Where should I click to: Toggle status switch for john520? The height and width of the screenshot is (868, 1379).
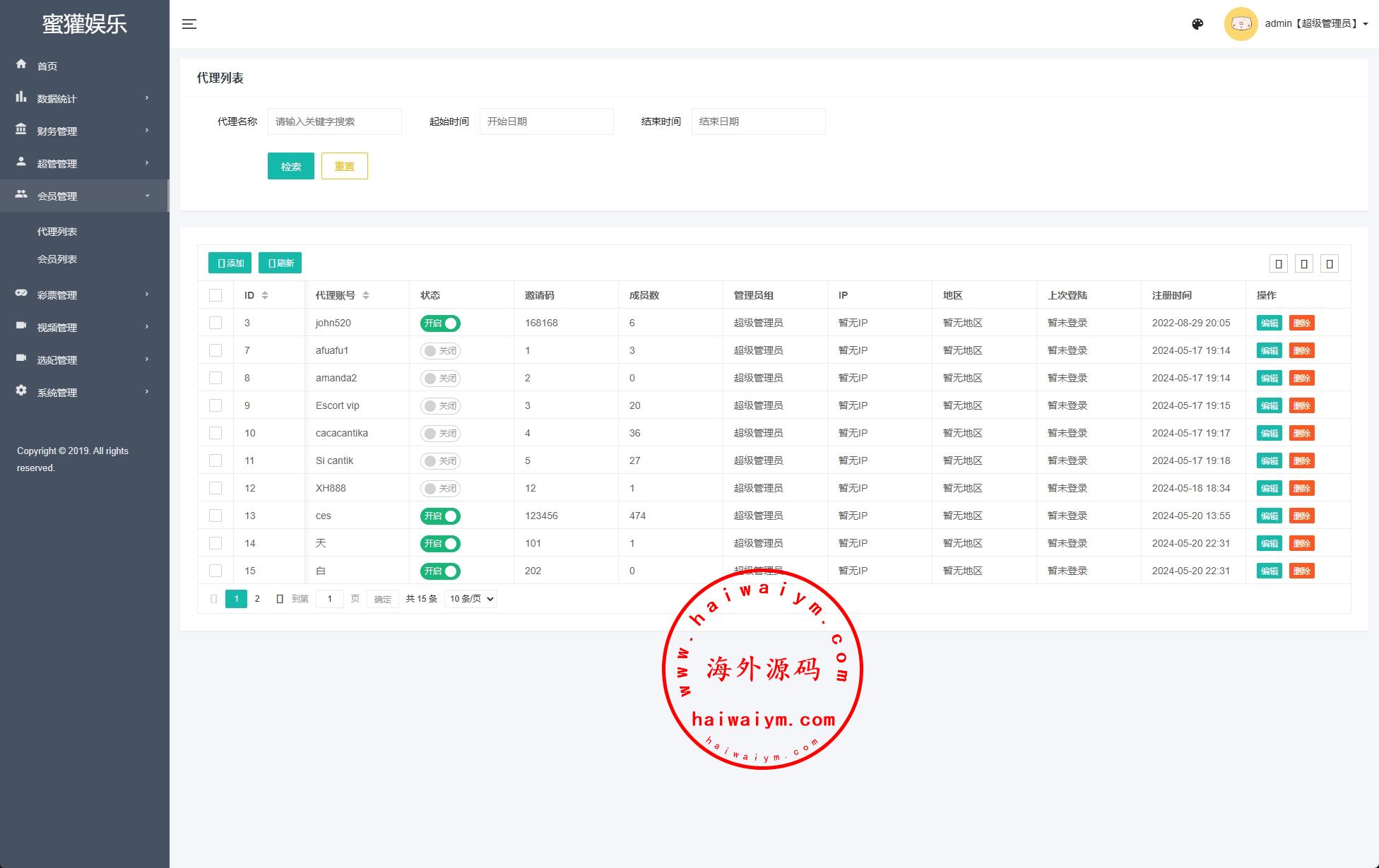tap(440, 323)
